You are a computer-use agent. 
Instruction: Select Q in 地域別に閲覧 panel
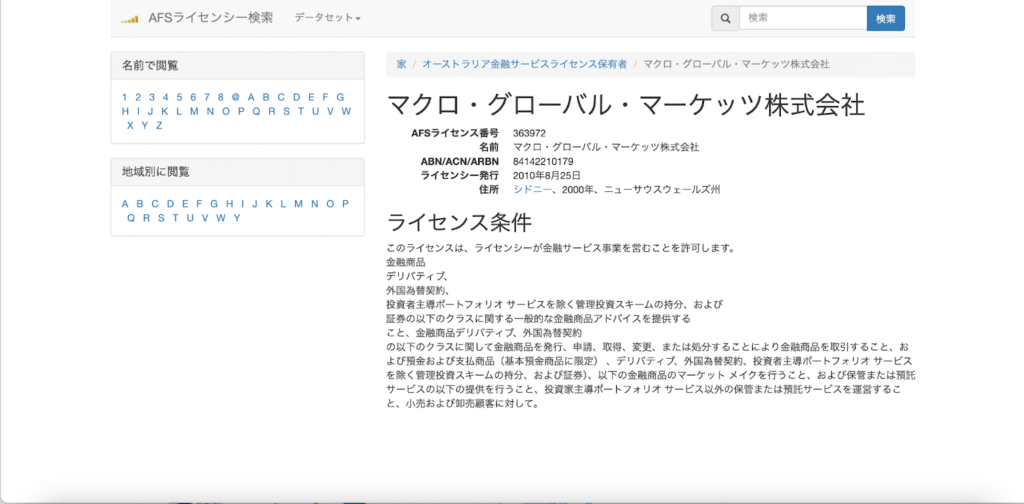click(x=131, y=218)
